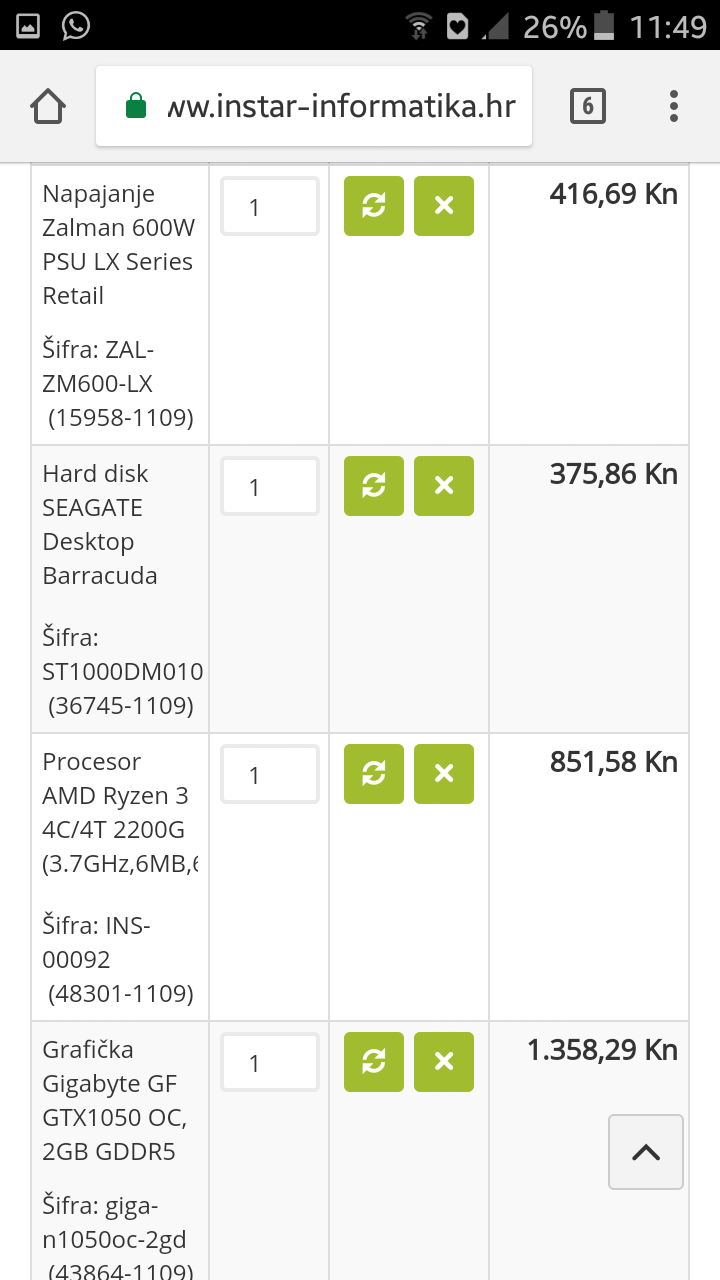Image resolution: width=720 pixels, height=1280 pixels.
Task: Open the Procesor AMD Ryzen 3 product name
Action: pos(115,796)
